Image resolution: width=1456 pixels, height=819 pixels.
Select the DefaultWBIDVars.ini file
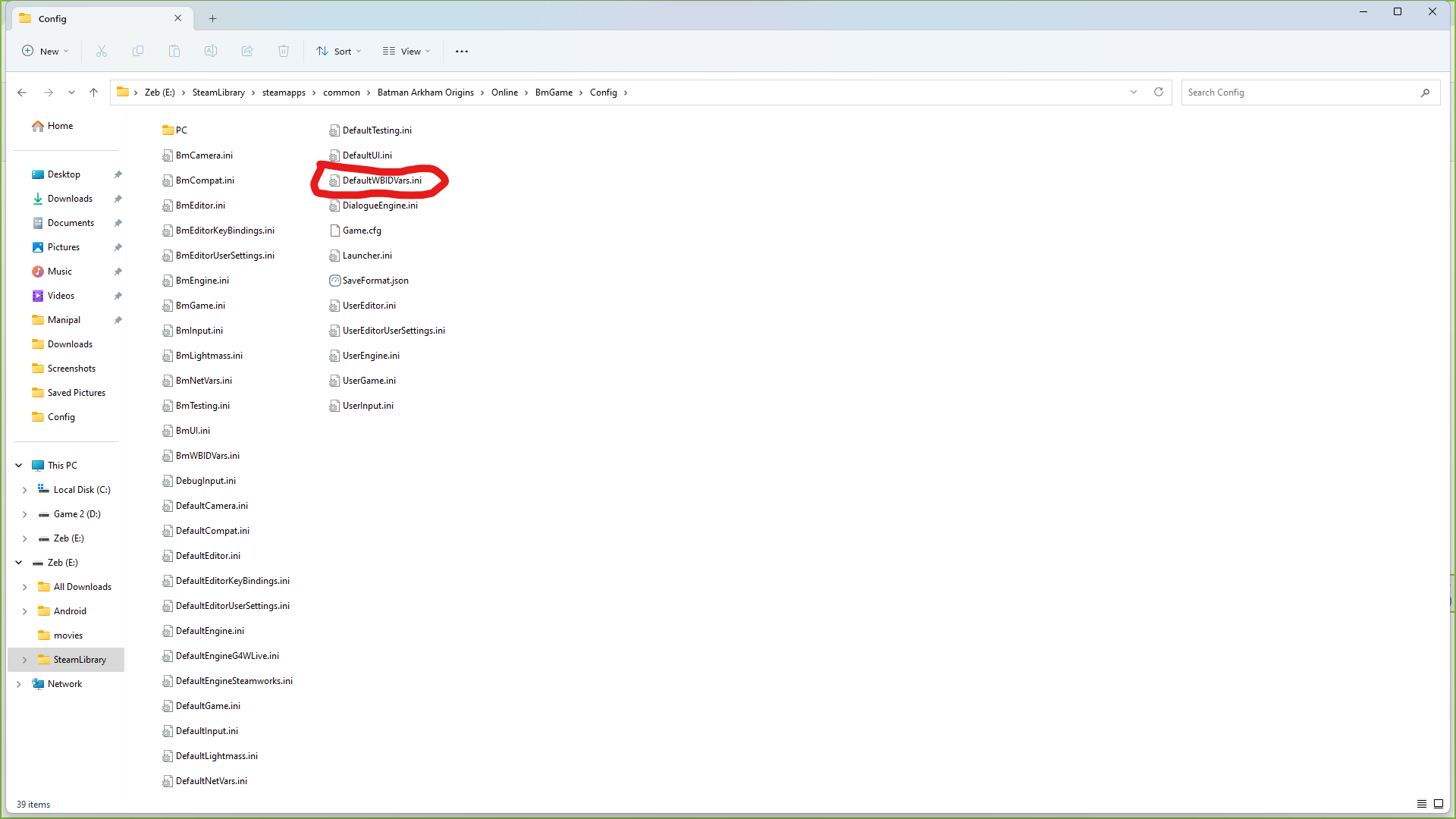(381, 180)
